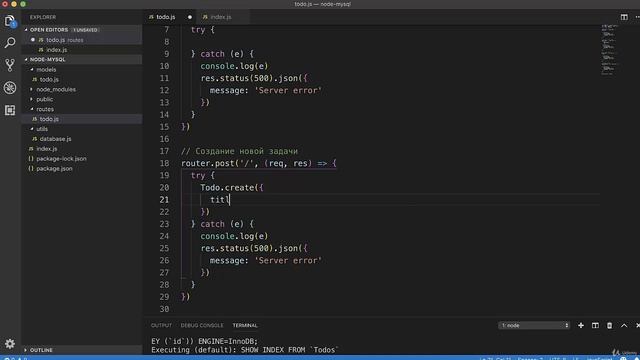This screenshot has width=640, height=360.
Task: Split the editor to the right
Action: [624, 17]
